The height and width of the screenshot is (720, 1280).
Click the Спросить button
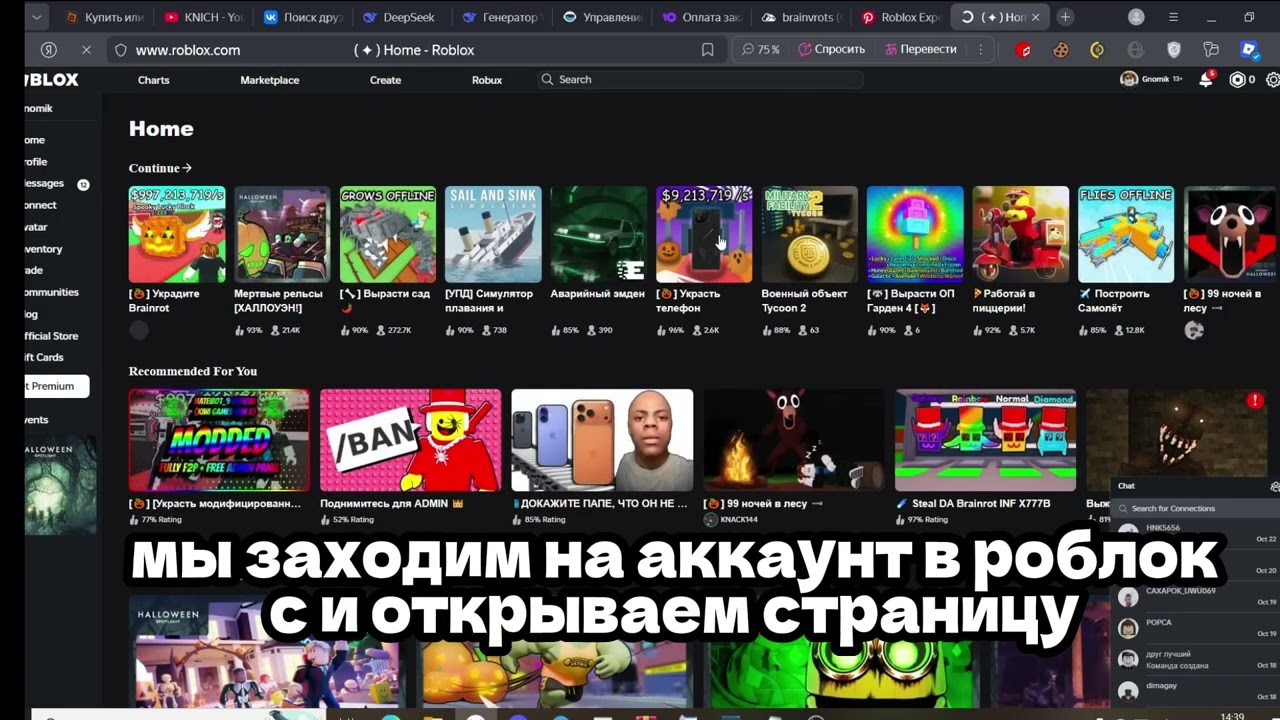click(831, 50)
